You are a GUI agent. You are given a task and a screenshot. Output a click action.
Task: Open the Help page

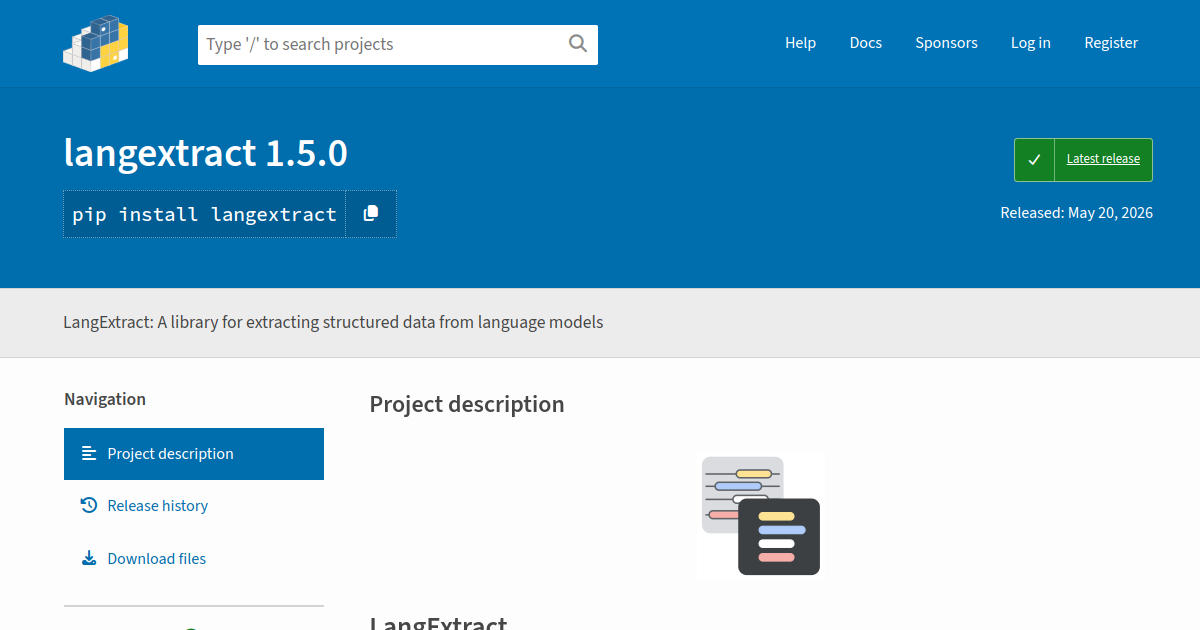[x=800, y=43]
